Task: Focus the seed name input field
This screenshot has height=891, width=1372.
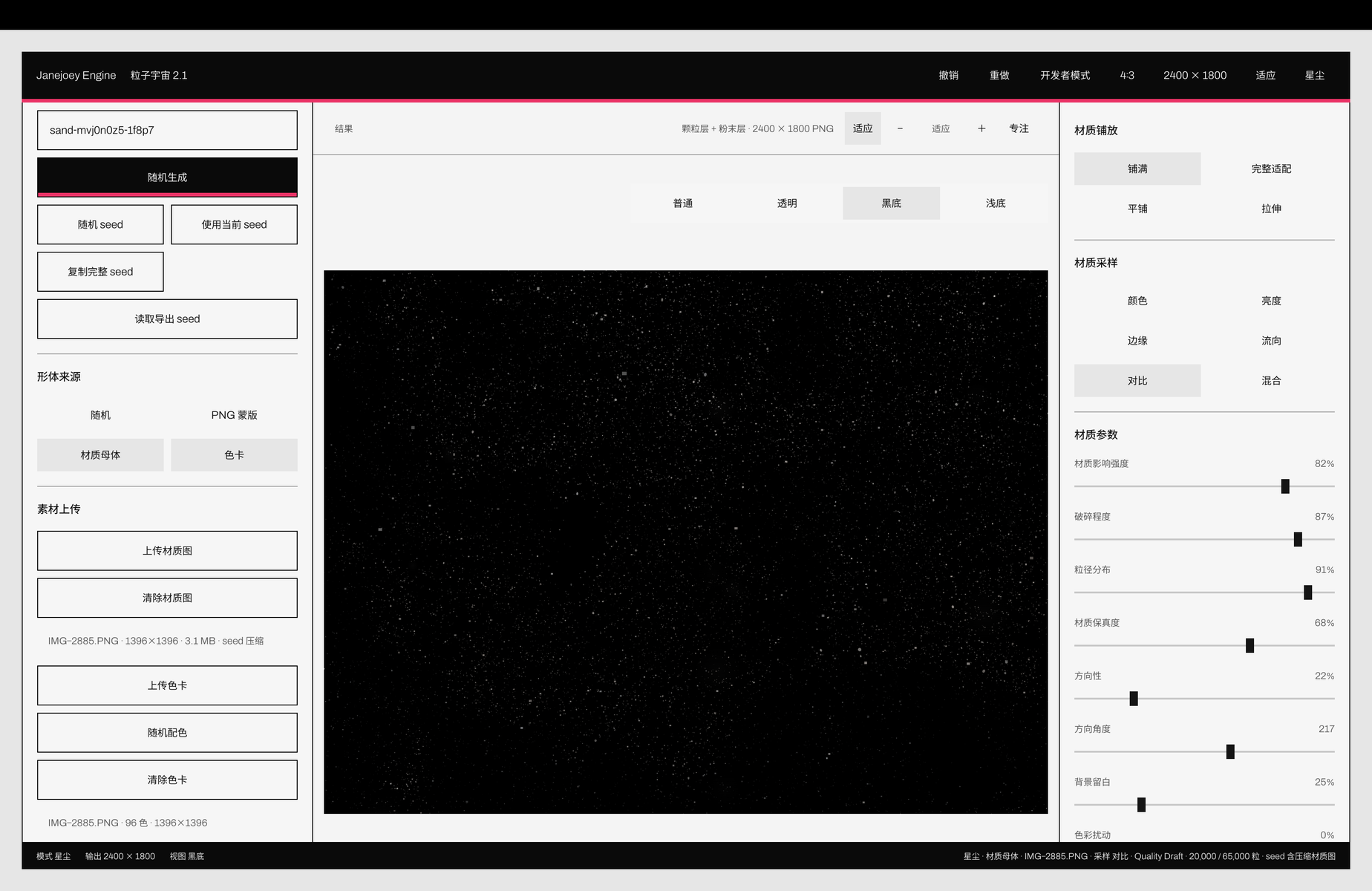Action: [x=167, y=130]
